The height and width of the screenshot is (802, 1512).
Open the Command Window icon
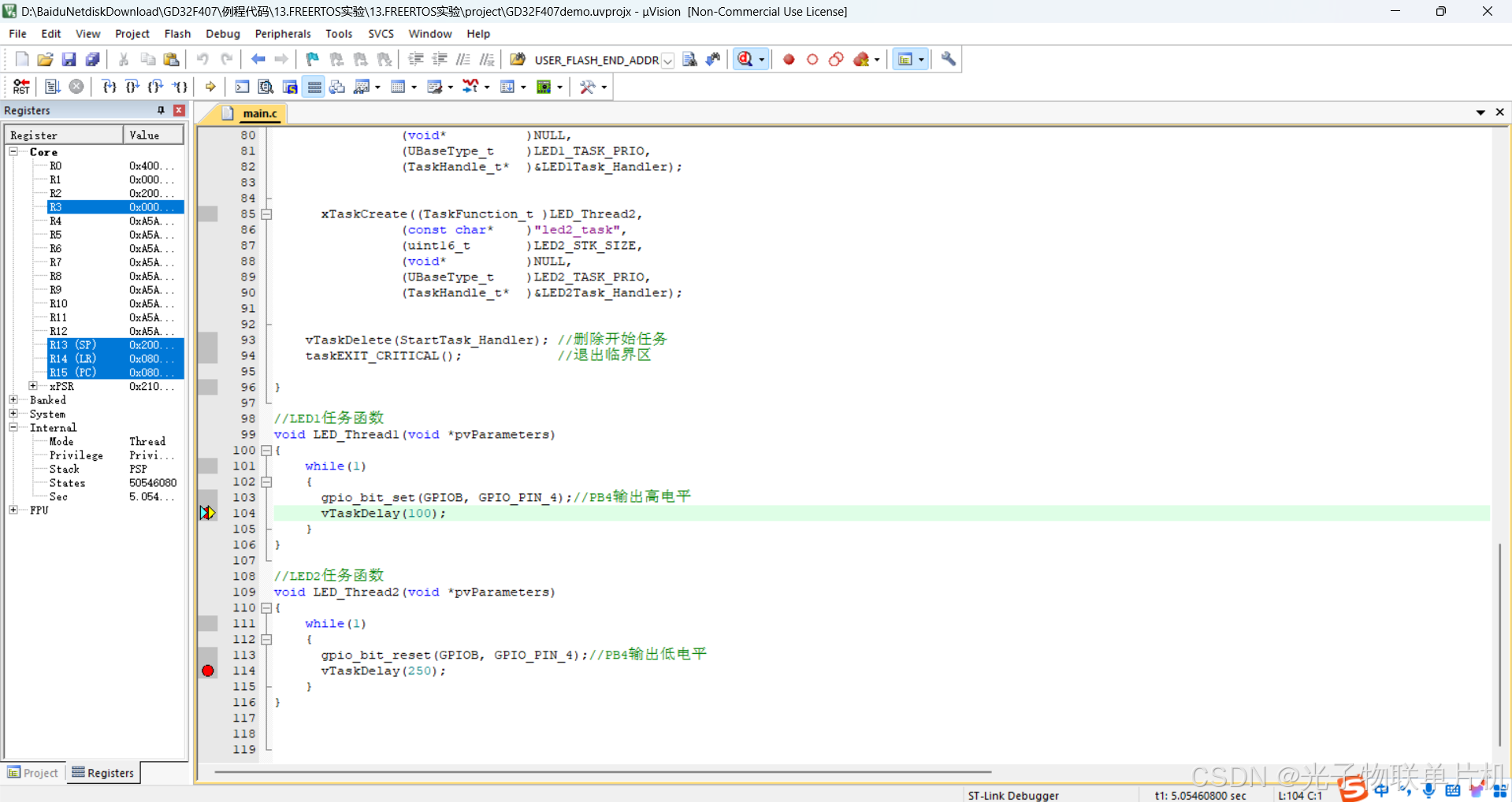pyautogui.click(x=242, y=87)
